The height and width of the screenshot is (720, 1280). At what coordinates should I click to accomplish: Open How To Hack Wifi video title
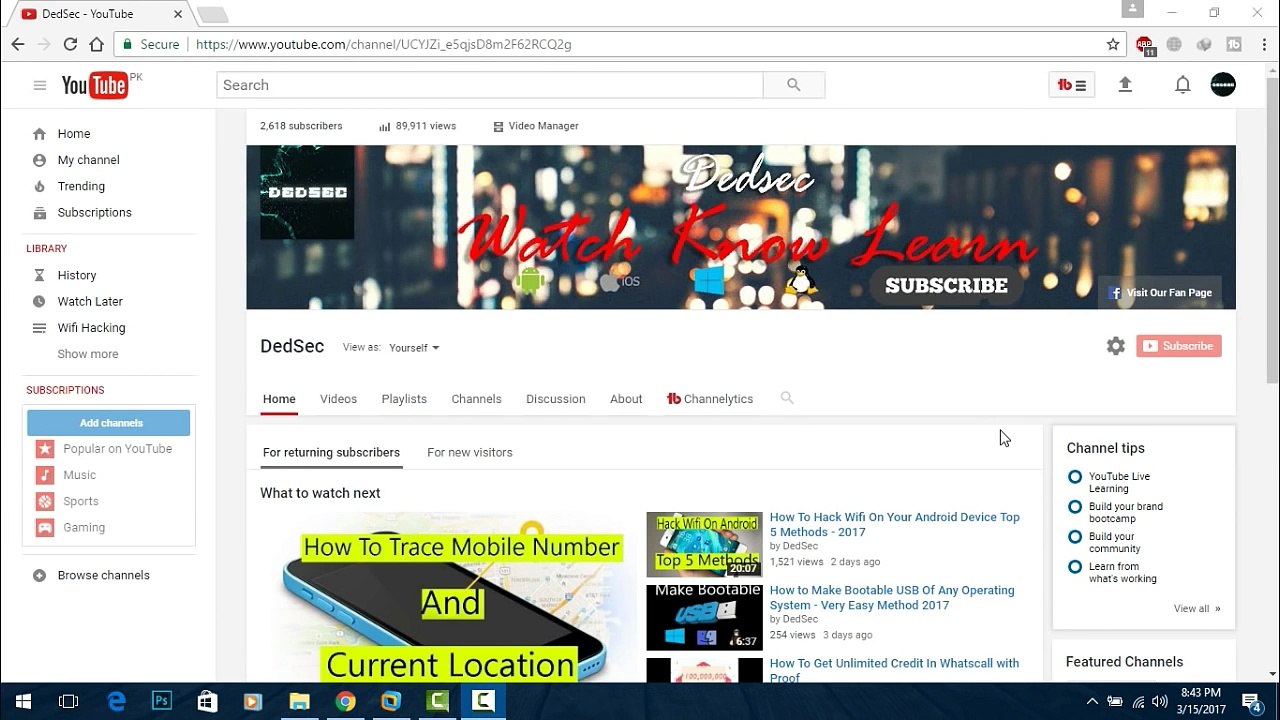(x=895, y=525)
